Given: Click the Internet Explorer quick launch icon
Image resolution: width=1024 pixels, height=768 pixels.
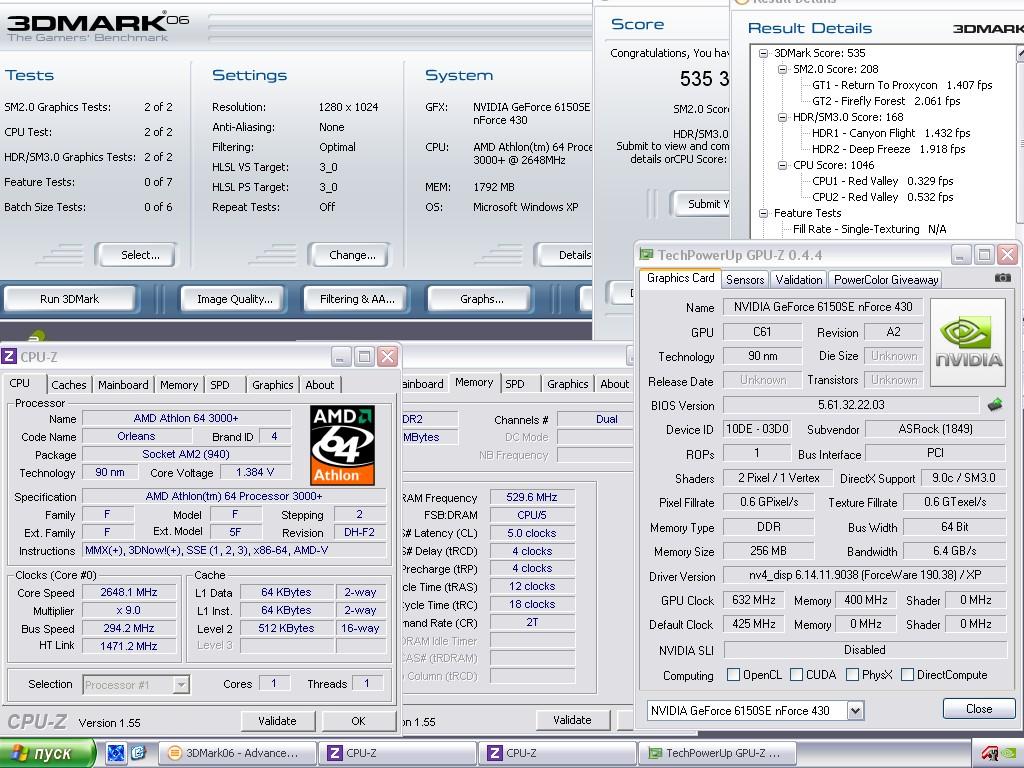Looking at the screenshot, I should click(138, 753).
